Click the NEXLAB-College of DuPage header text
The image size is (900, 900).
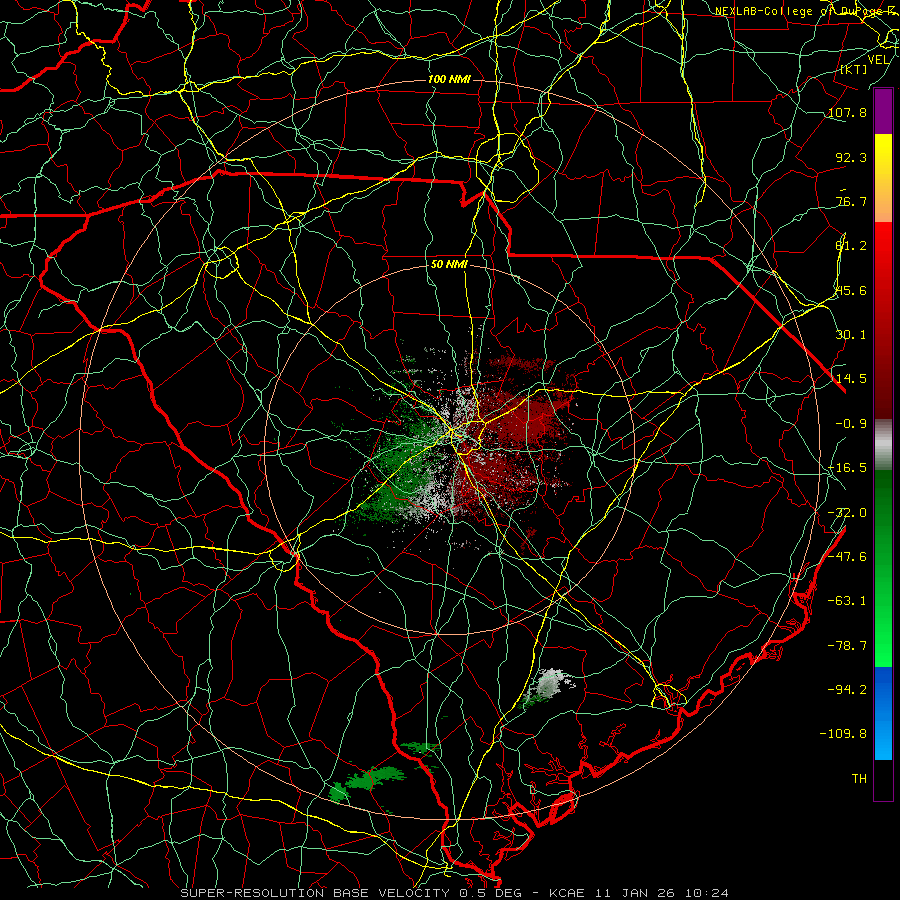click(x=804, y=11)
